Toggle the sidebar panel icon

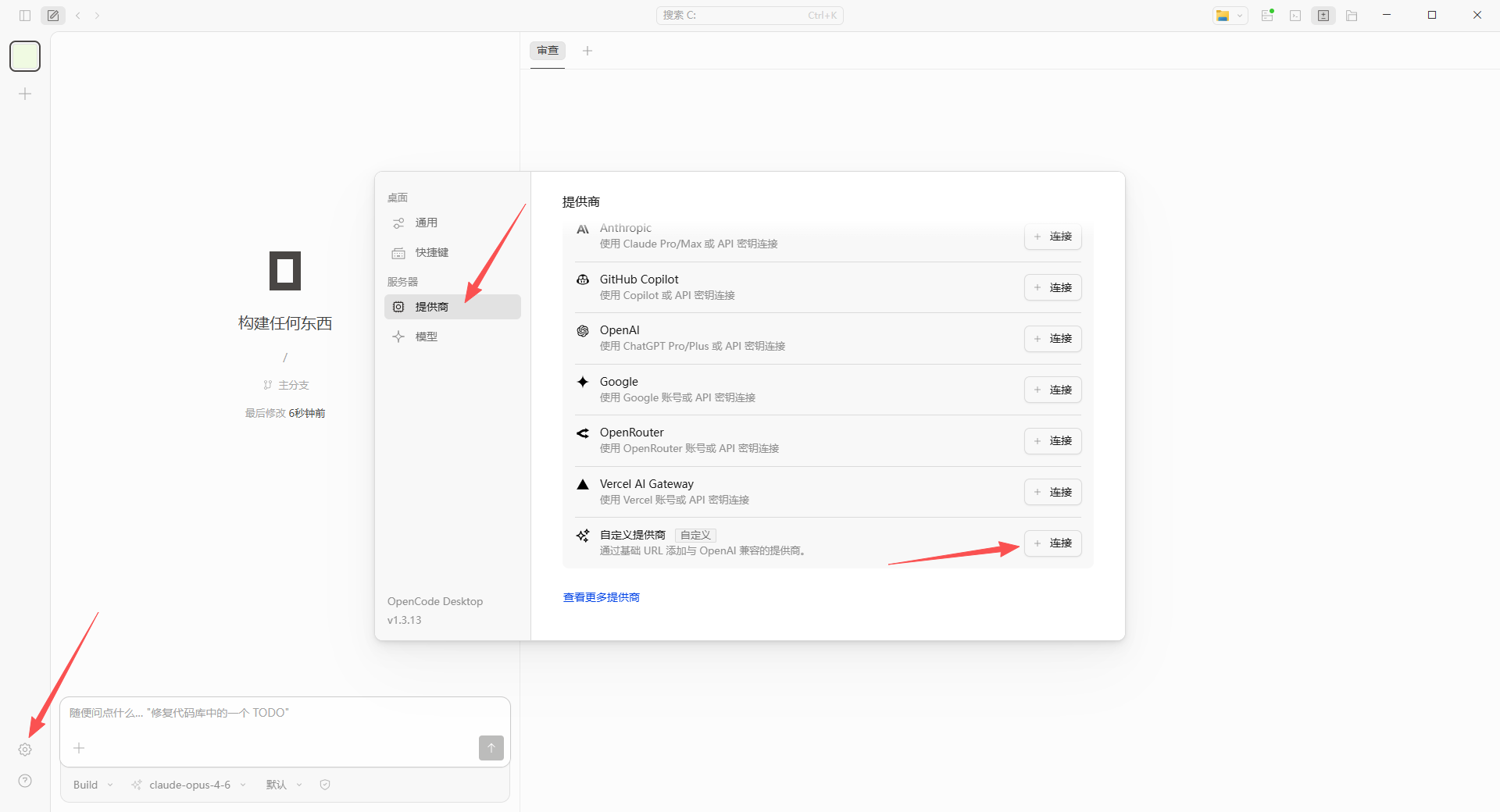pos(25,16)
